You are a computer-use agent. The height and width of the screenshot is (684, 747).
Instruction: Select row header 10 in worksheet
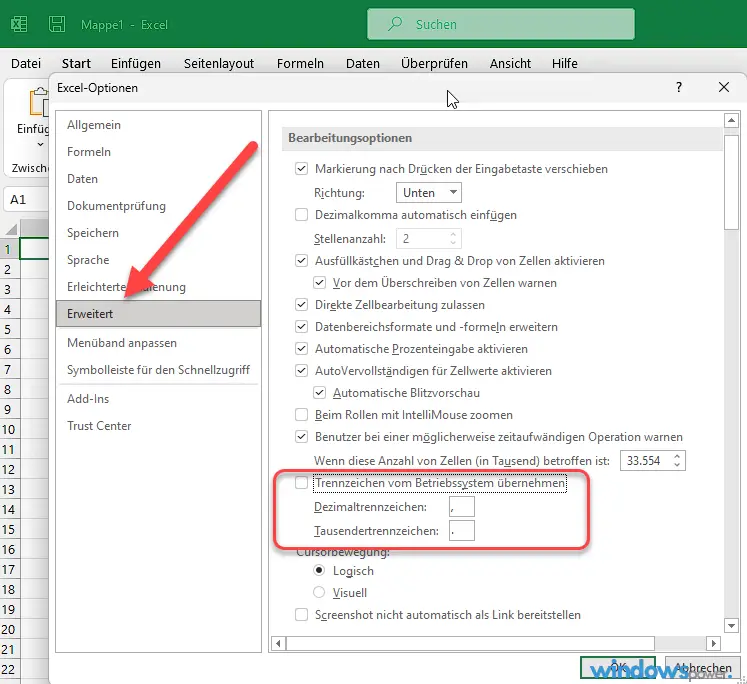(x=9, y=430)
